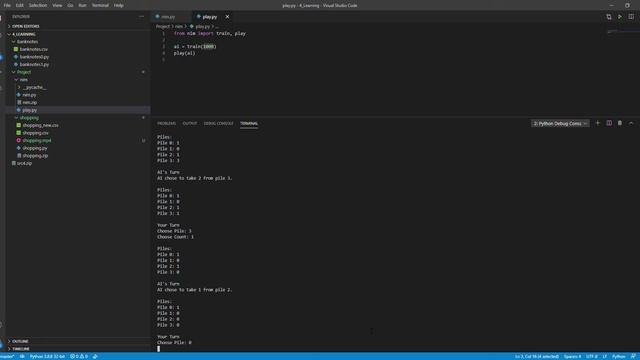Create a new terminal with plus icon
Viewport: 640px width, 360px height.
598,123
